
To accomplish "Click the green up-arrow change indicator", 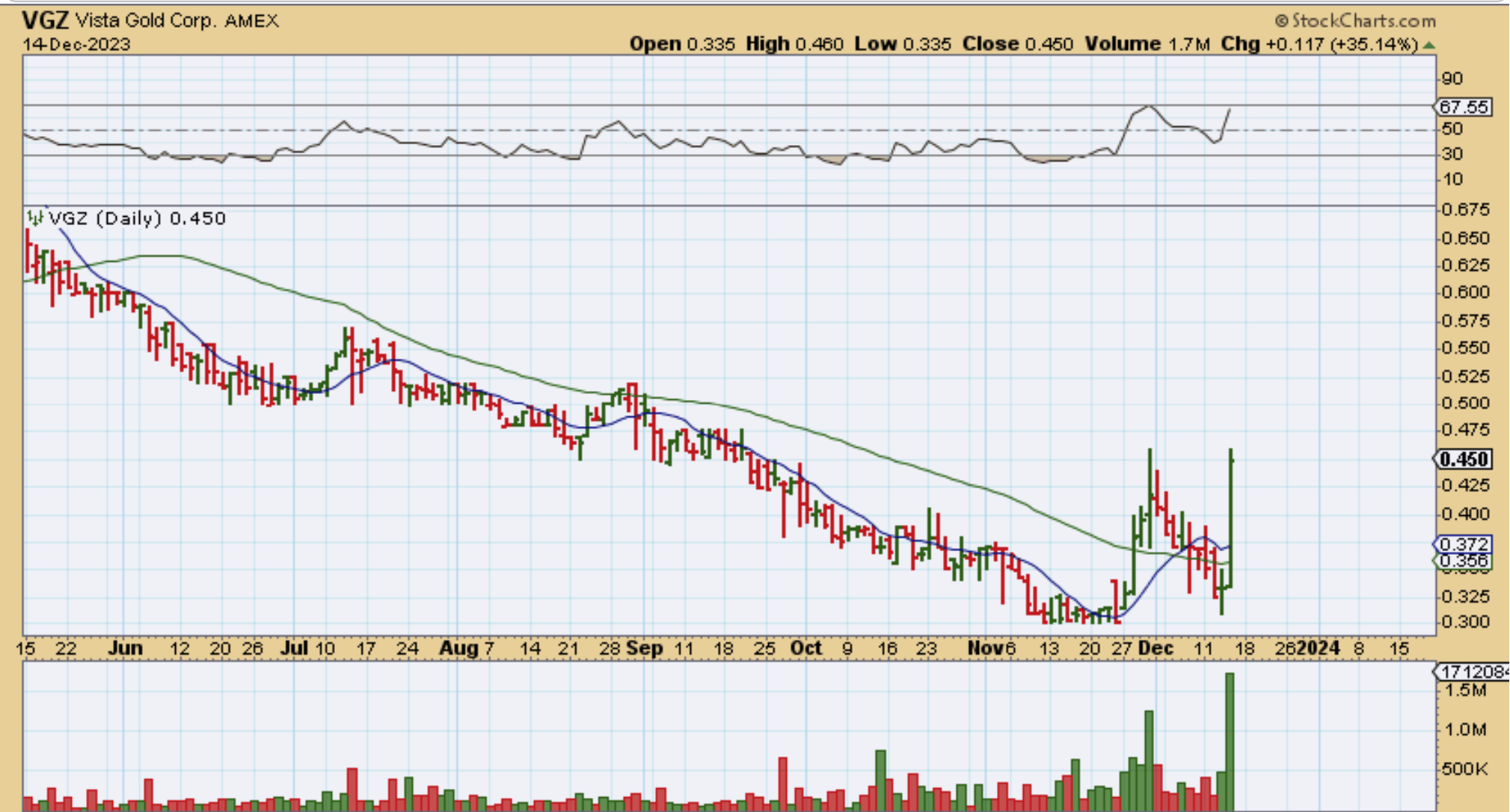I will pos(1429,45).
